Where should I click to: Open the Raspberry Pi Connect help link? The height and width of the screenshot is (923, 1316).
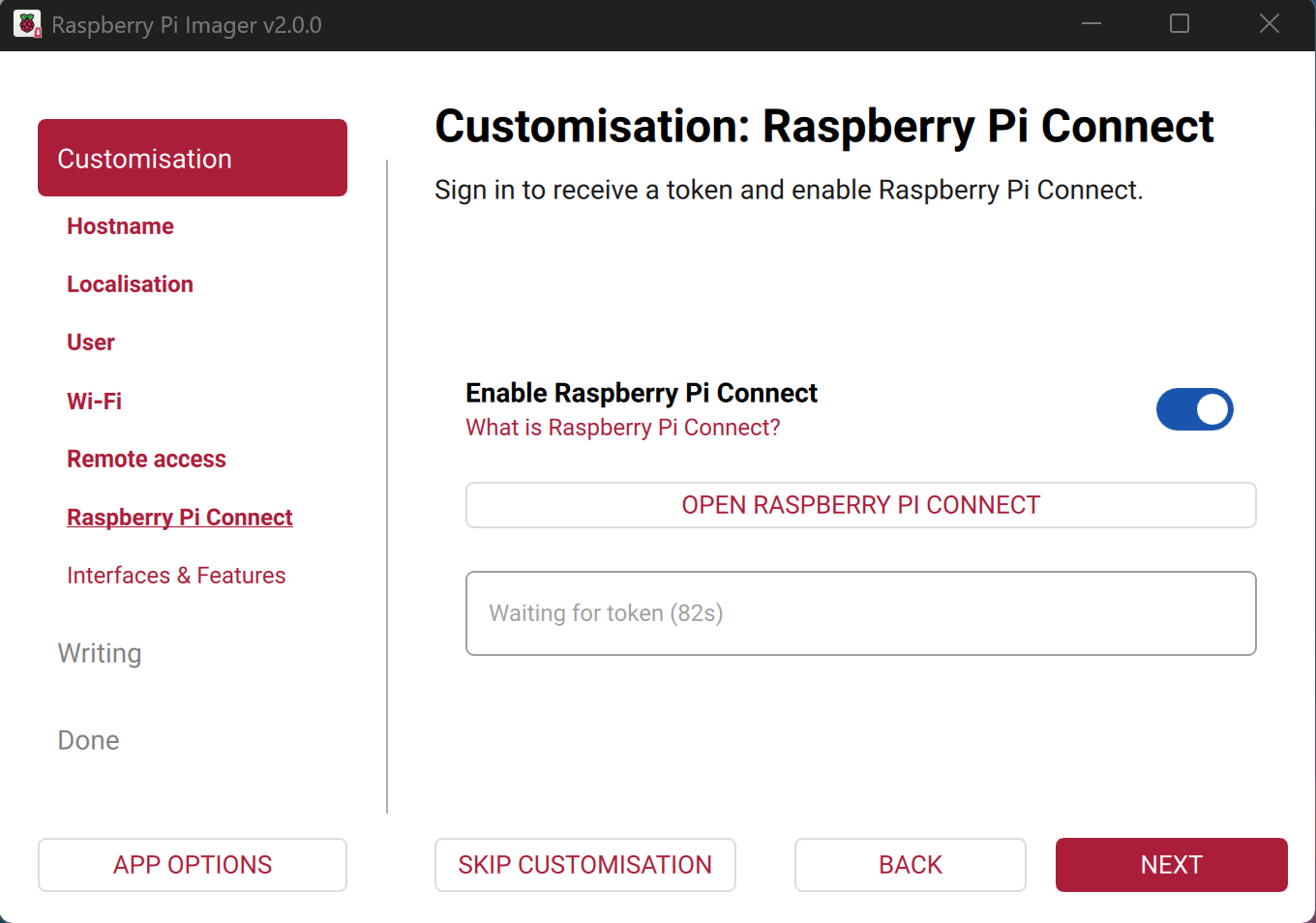[x=623, y=427]
